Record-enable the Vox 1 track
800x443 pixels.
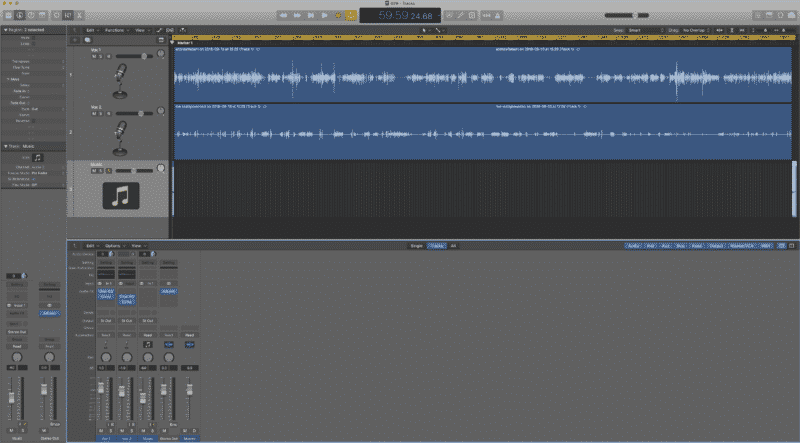tap(108, 57)
